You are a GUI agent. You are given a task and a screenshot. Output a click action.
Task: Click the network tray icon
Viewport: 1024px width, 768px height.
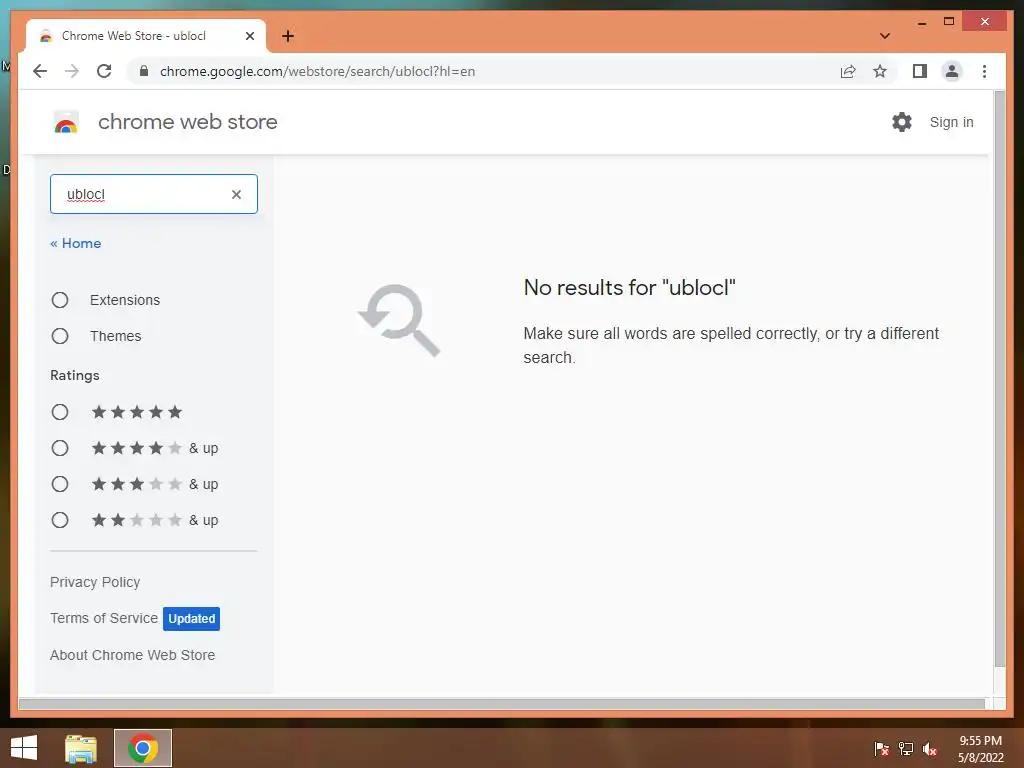pos(906,749)
